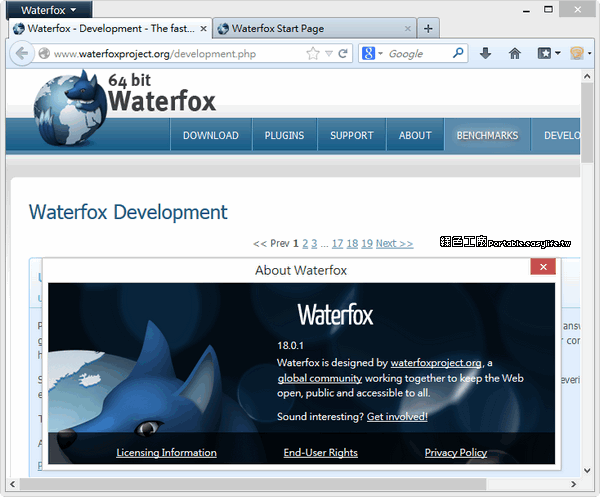This screenshot has width=600, height=497.
Task: Go to page 17 of pagination
Action: pyautogui.click(x=337, y=244)
